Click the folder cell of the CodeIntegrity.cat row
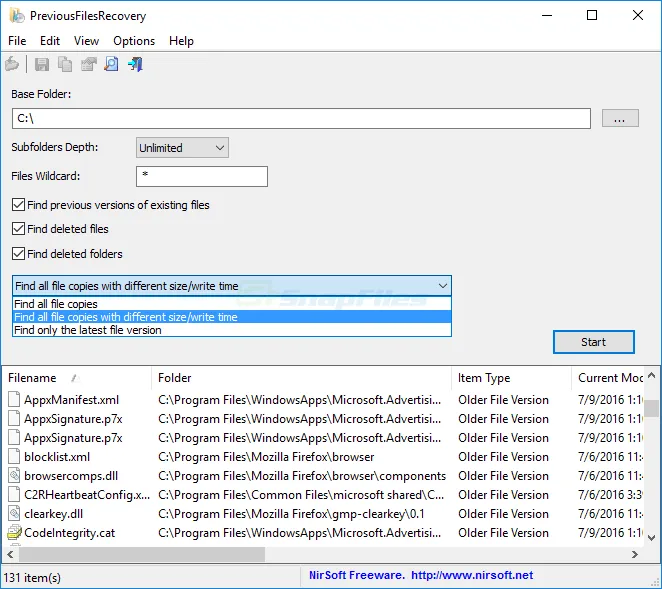Image resolution: width=662 pixels, height=589 pixels. tap(299, 533)
